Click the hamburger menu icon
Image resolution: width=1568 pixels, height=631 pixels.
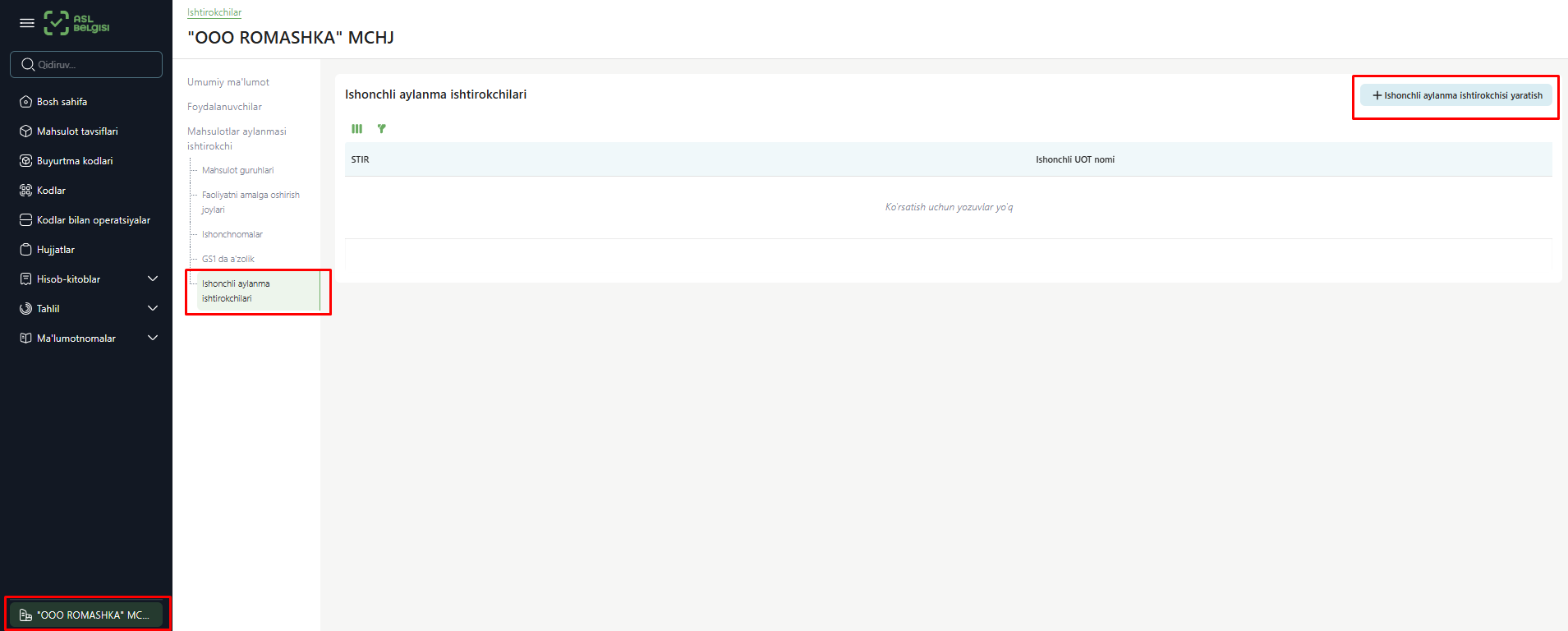tap(27, 23)
